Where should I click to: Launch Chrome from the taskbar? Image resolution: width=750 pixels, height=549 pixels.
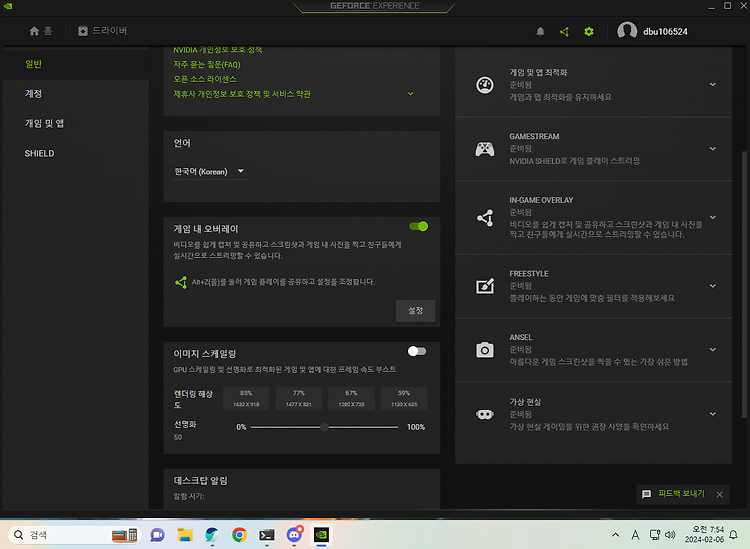pos(239,535)
